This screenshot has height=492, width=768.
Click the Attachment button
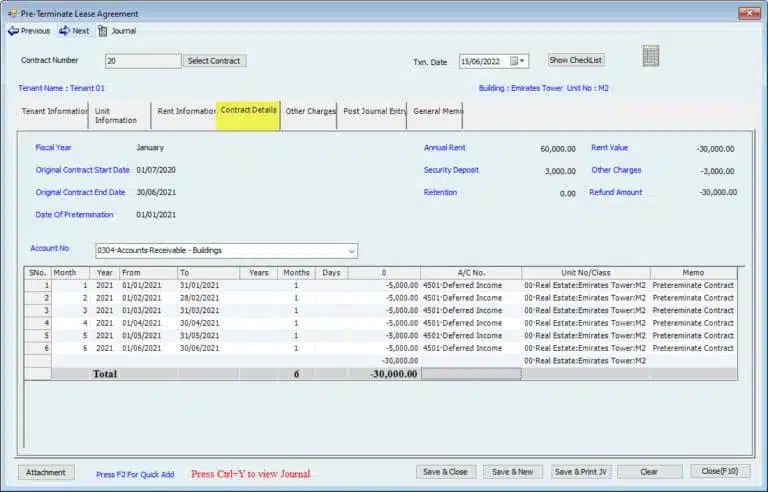tap(46, 472)
